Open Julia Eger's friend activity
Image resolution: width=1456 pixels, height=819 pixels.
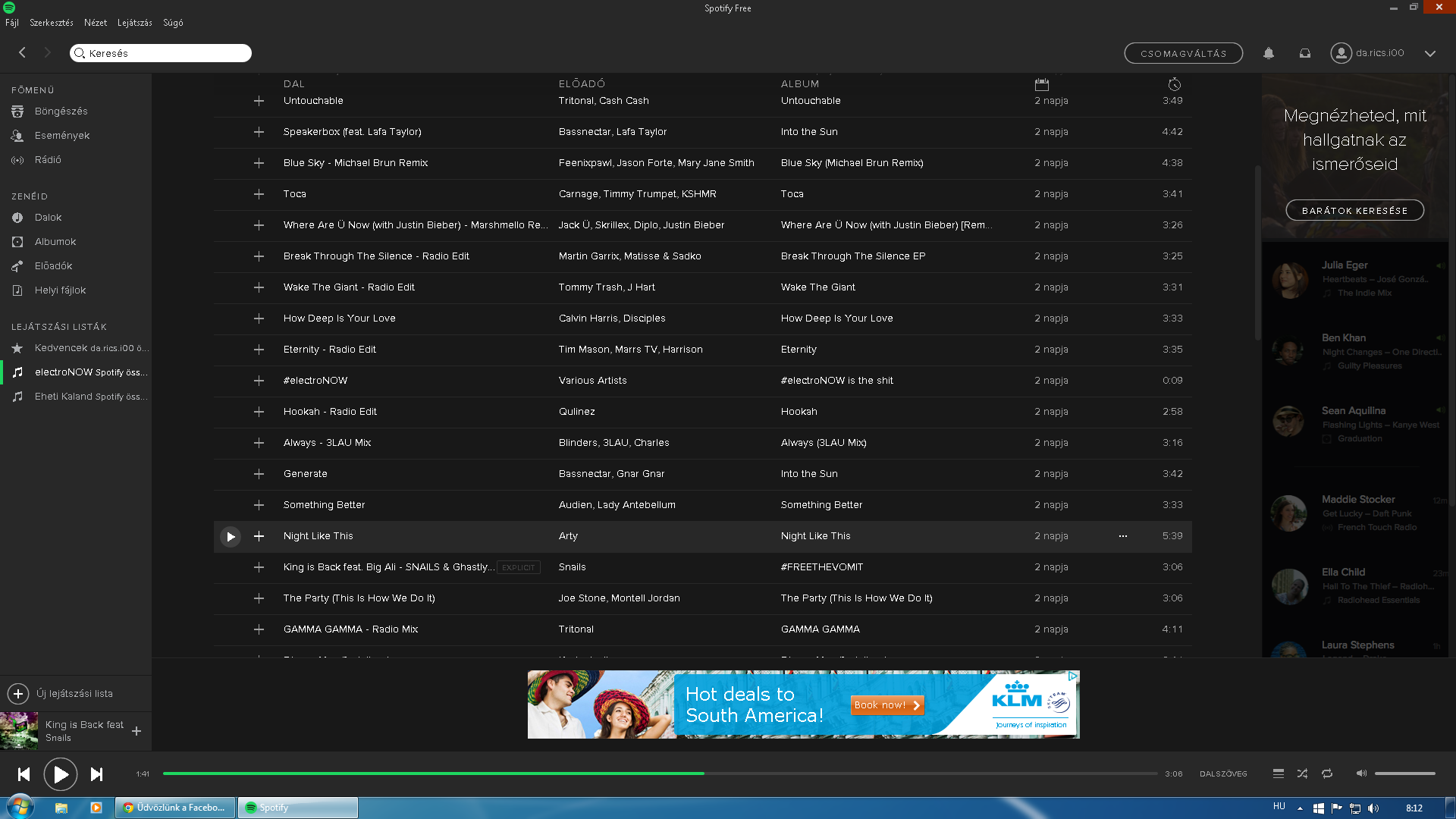tap(1356, 279)
